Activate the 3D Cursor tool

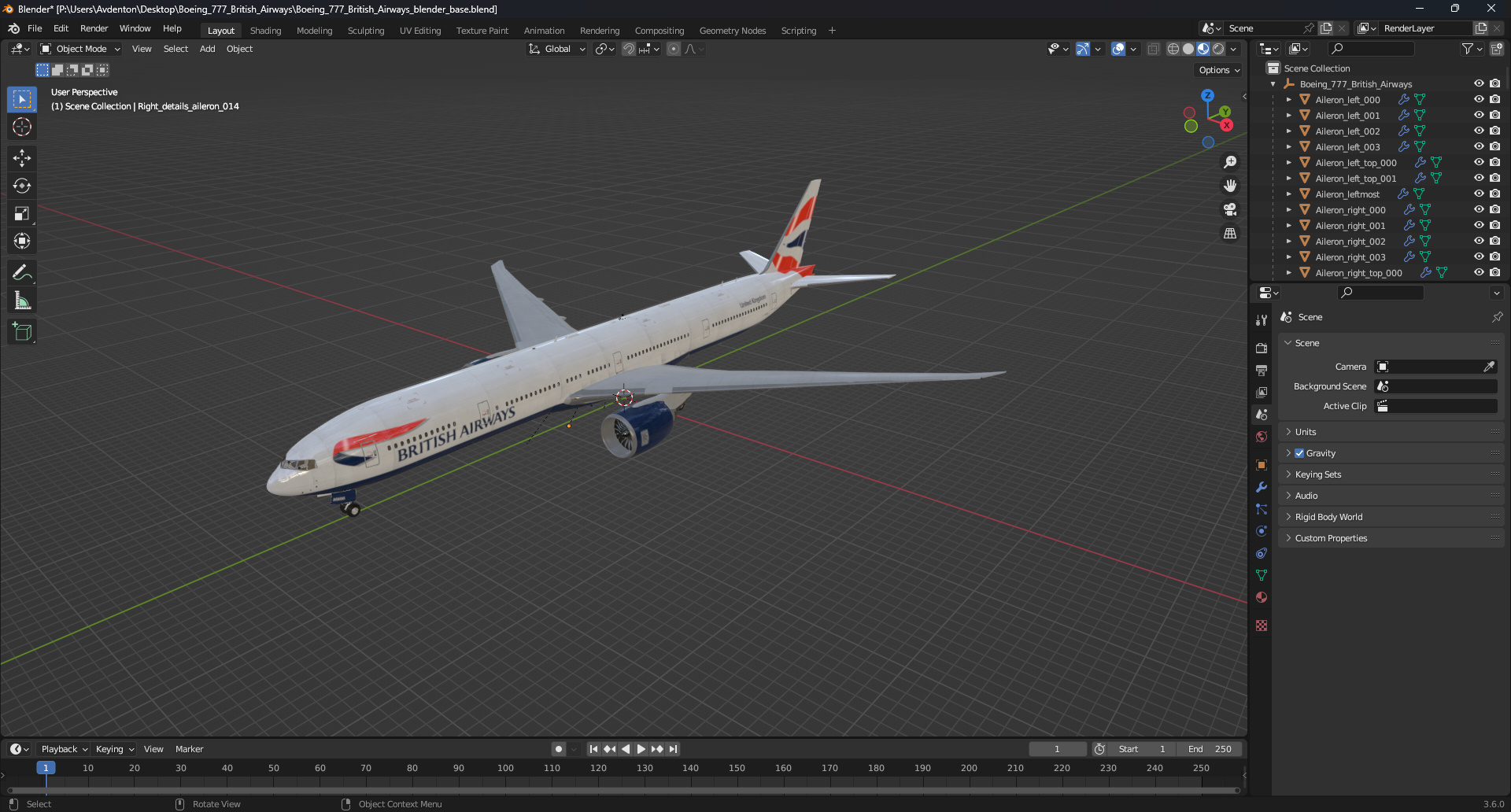22,127
